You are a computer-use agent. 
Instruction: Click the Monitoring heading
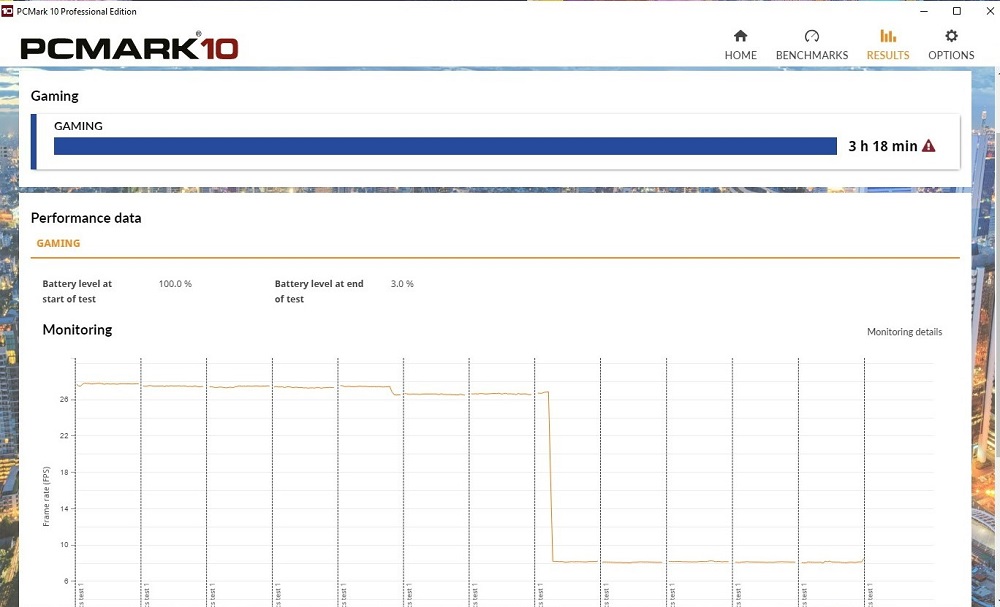click(77, 330)
